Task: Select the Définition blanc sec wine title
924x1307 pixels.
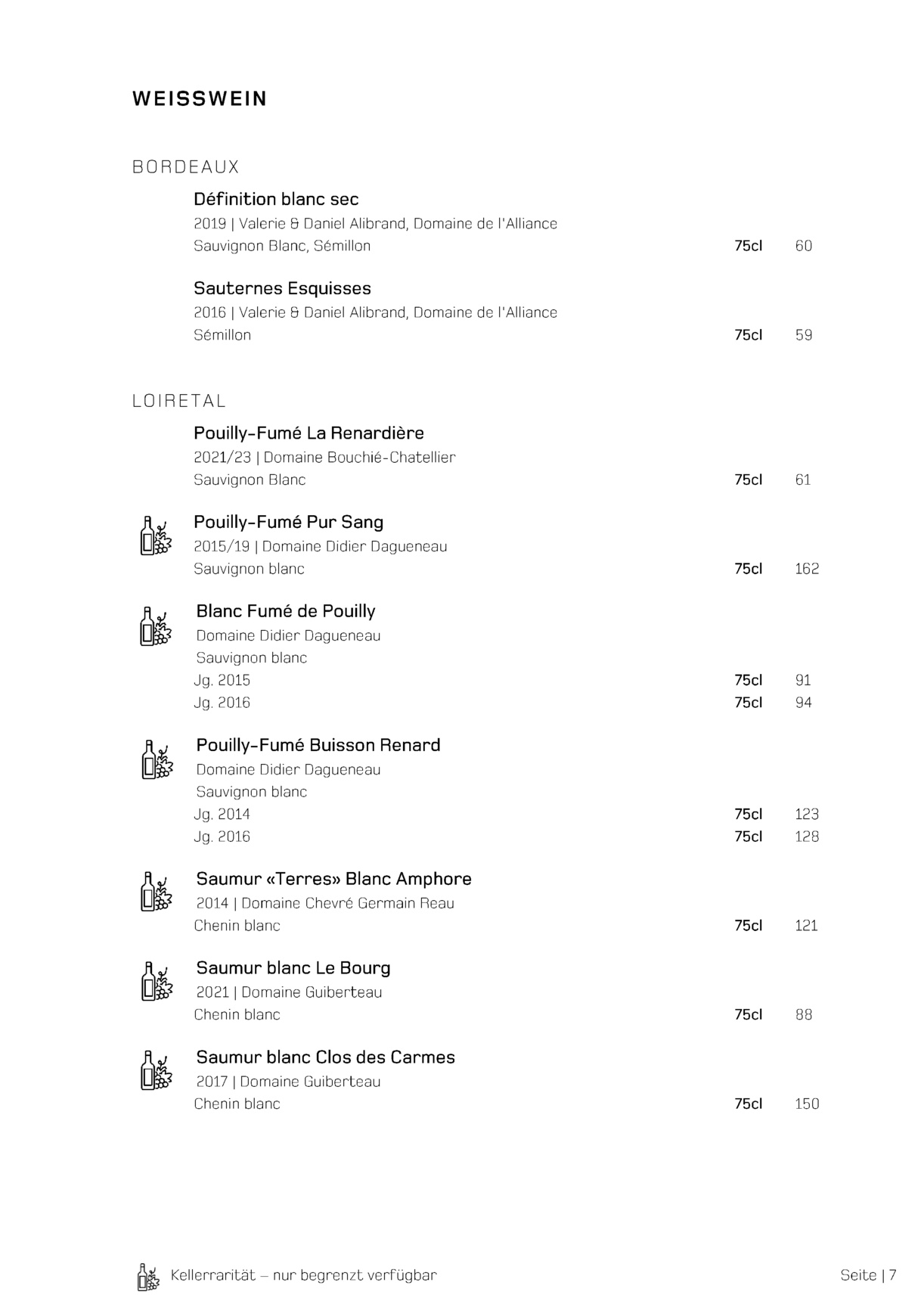Action: point(276,199)
